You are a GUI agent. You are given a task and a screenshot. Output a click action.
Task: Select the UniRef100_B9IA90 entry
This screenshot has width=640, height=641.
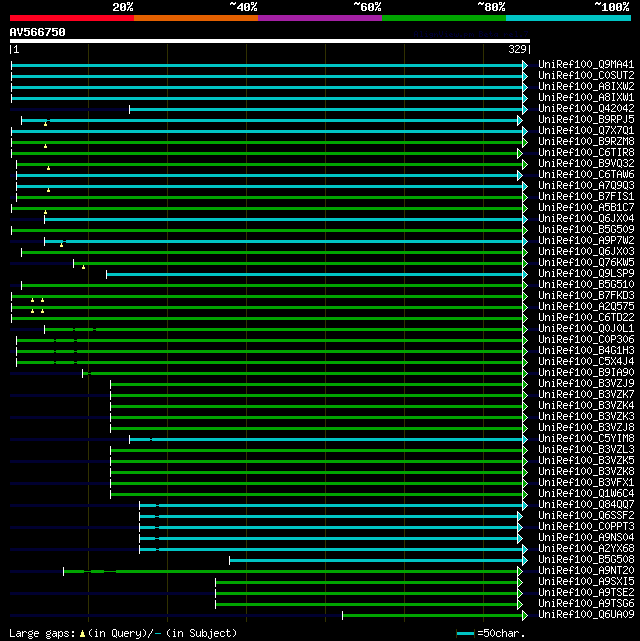click(x=586, y=372)
